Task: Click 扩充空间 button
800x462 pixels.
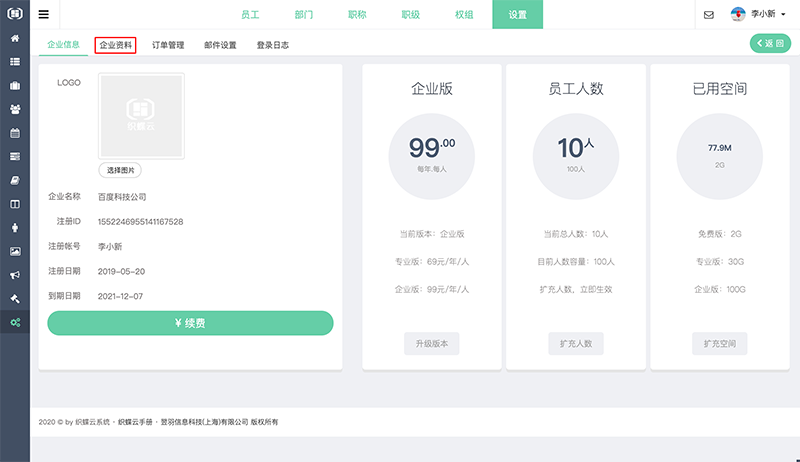Action: [719, 344]
